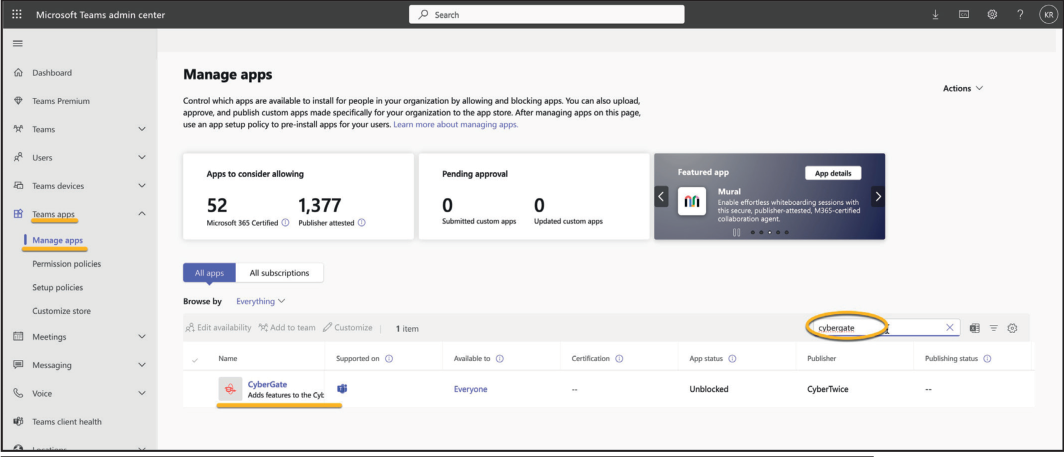Open the help question mark icon

click(1019, 14)
